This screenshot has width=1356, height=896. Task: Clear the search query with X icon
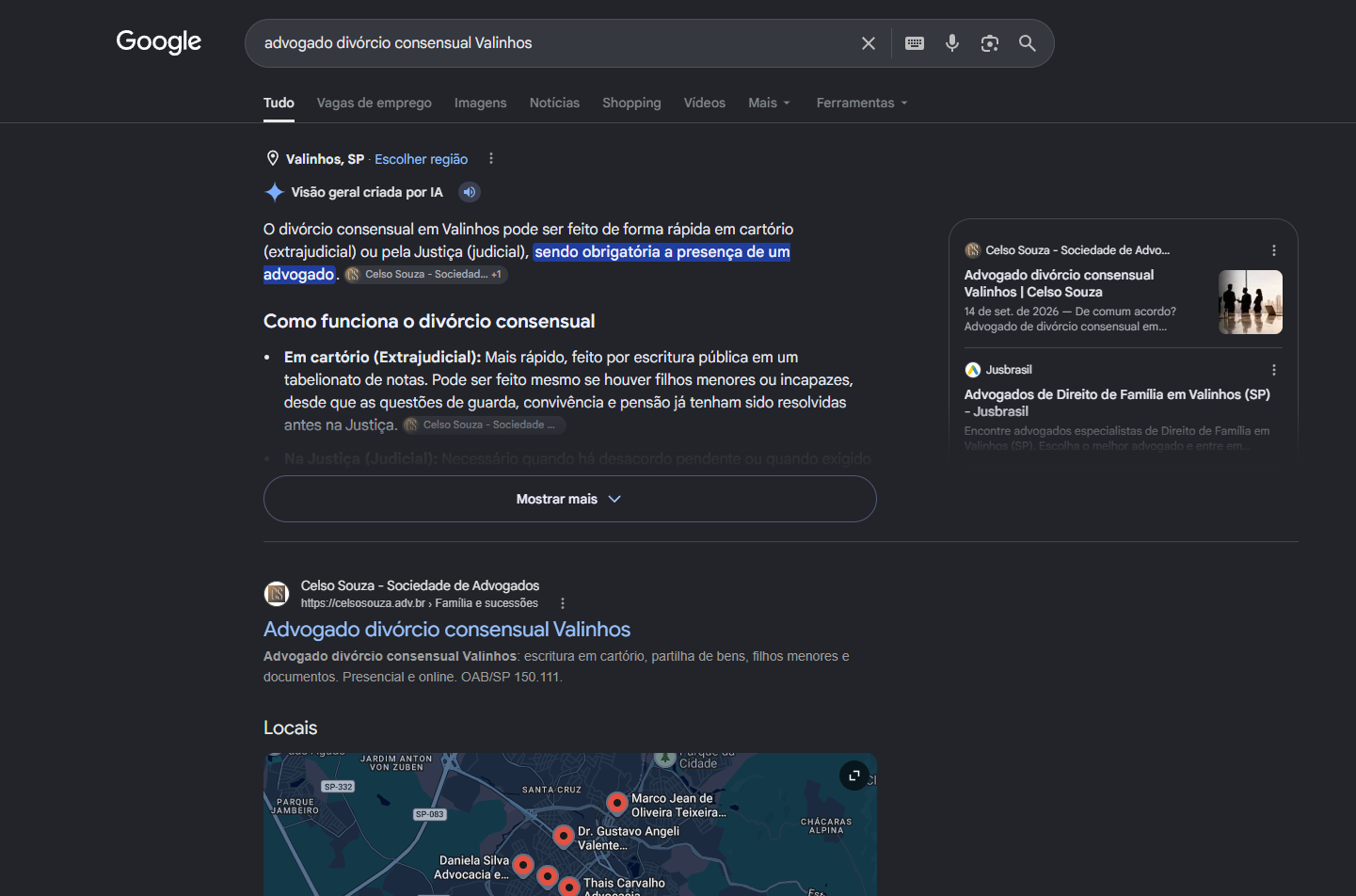[869, 43]
